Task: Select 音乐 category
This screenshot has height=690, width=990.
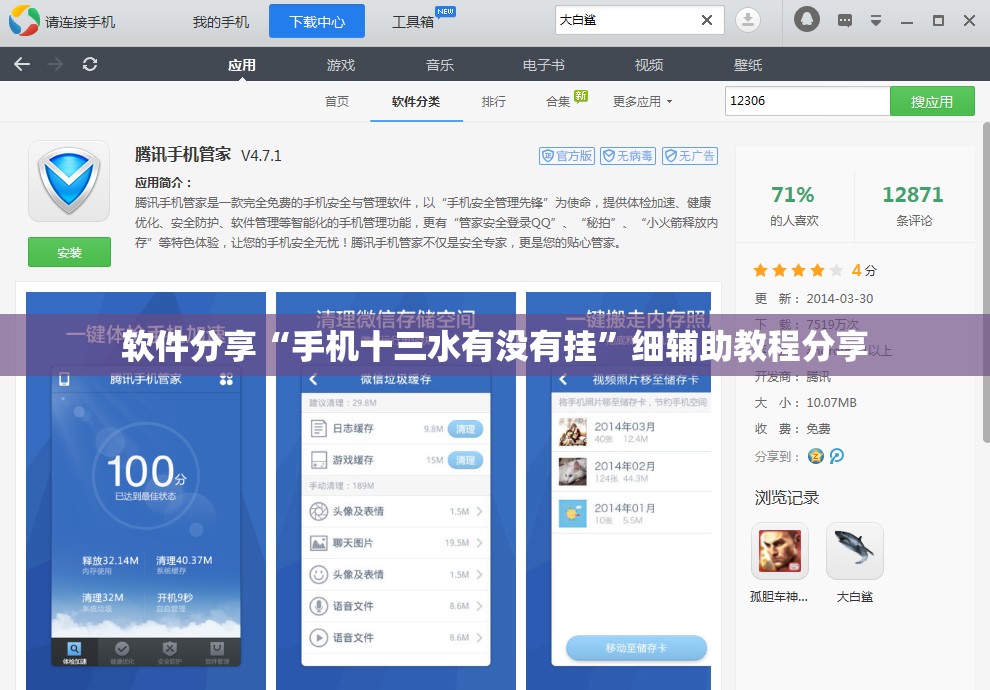Action: (439, 65)
